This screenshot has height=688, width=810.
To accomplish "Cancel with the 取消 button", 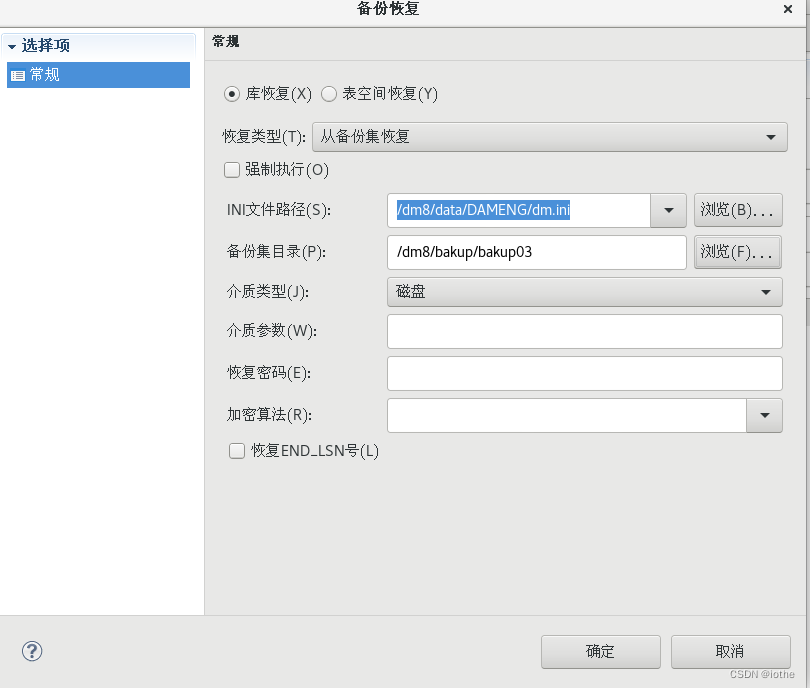I will [730, 652].
